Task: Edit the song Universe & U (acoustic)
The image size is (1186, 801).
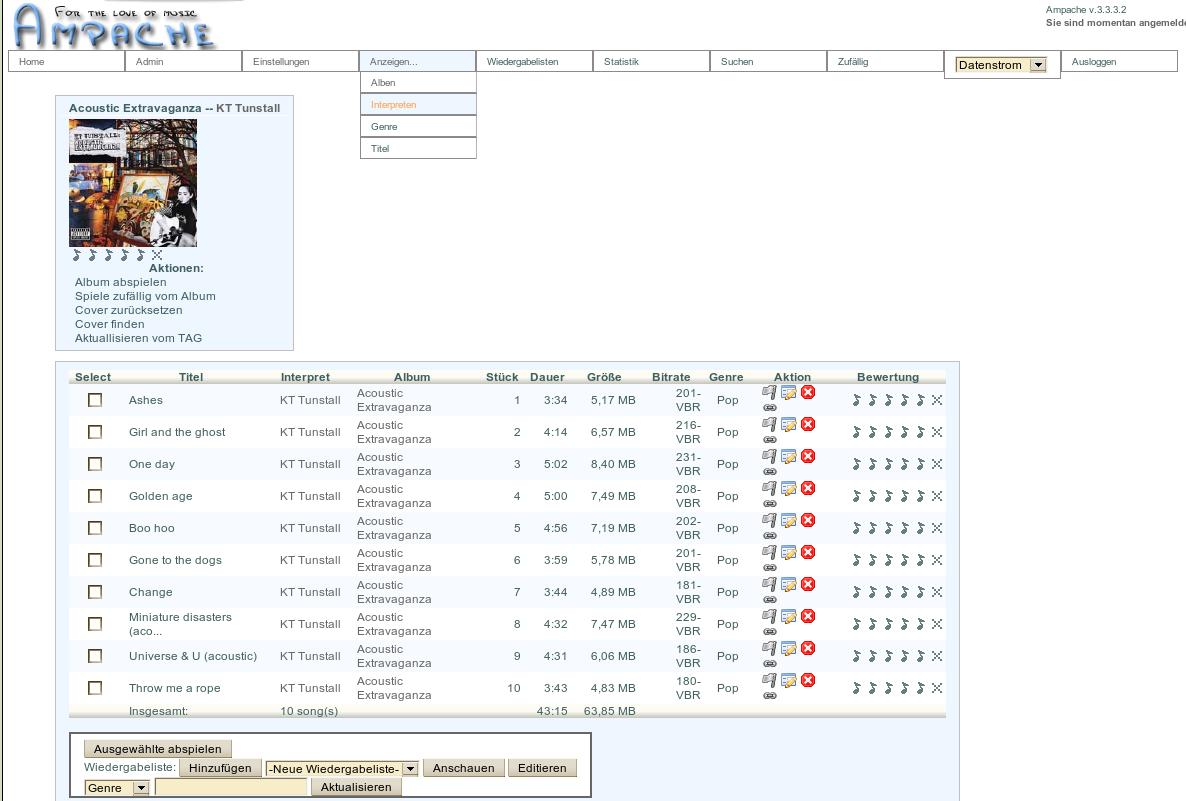Action: coord(789,648)
